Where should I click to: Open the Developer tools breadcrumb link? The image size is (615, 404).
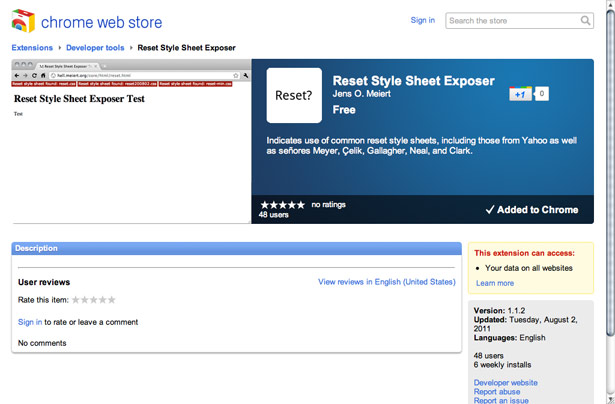95,48
